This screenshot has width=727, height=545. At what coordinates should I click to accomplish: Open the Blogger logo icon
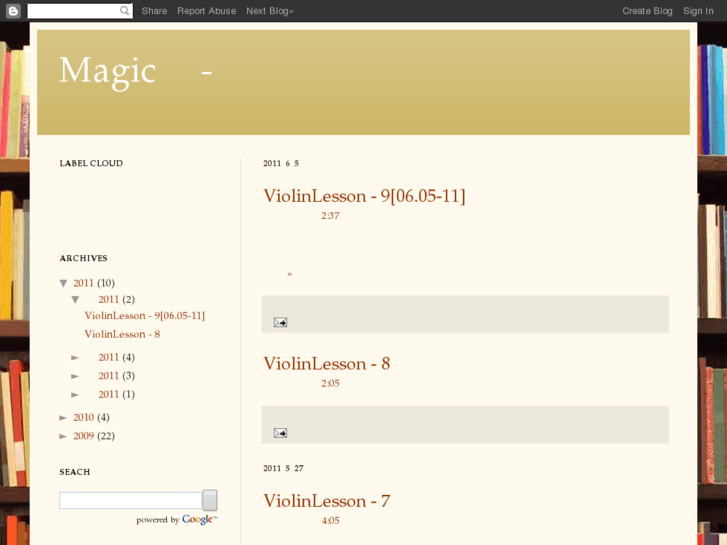(x=13, y=11)
